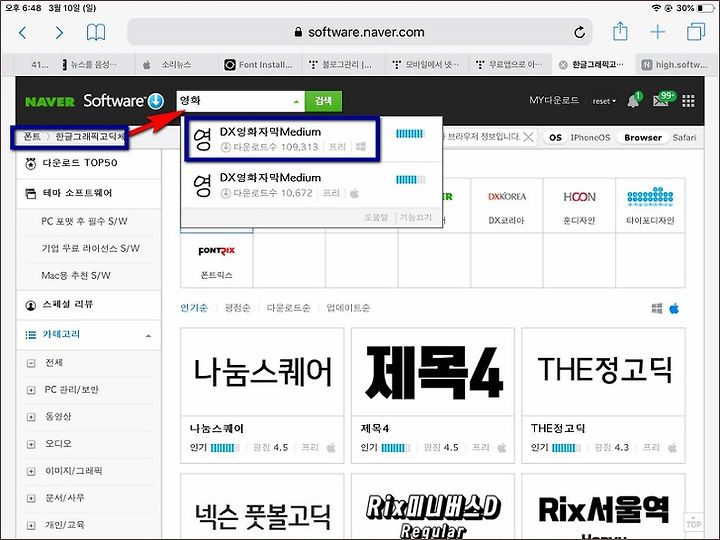Open the Naver services grid icon
The height and width of the screenshot is (540, 720).
688,101
